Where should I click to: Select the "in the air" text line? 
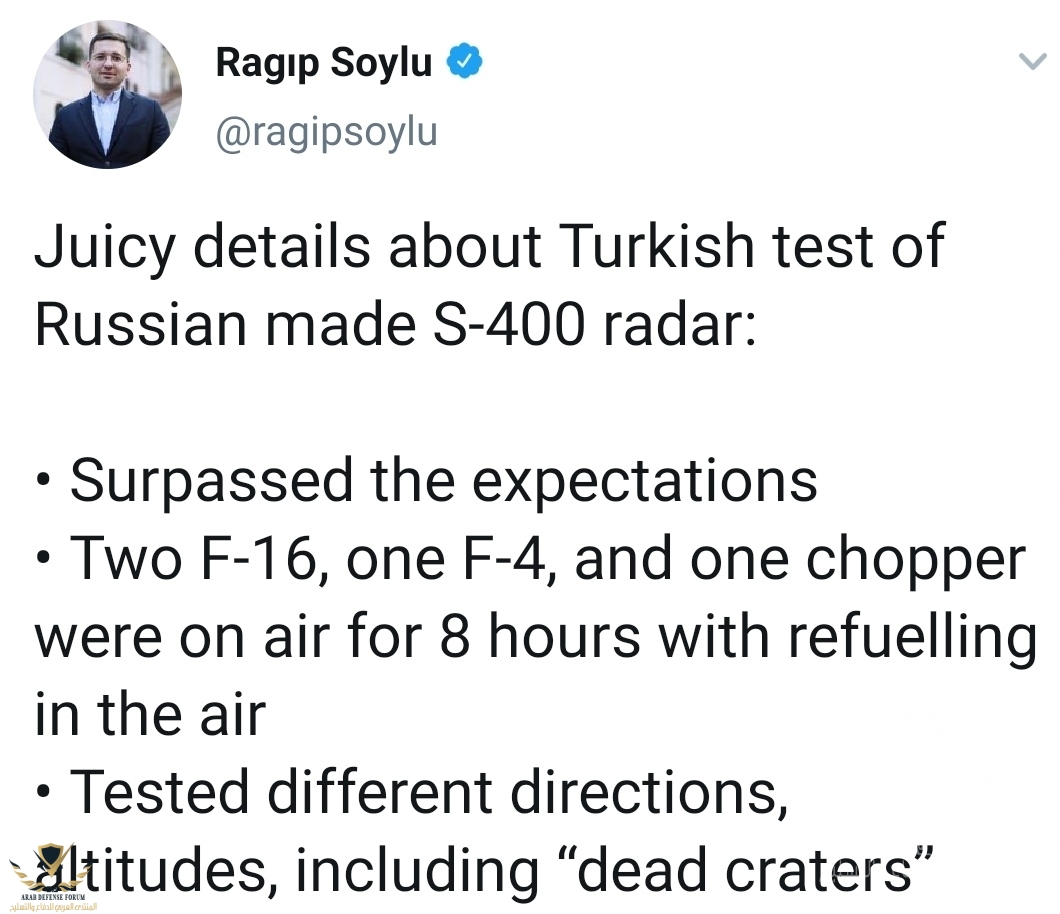coord(150,715)
